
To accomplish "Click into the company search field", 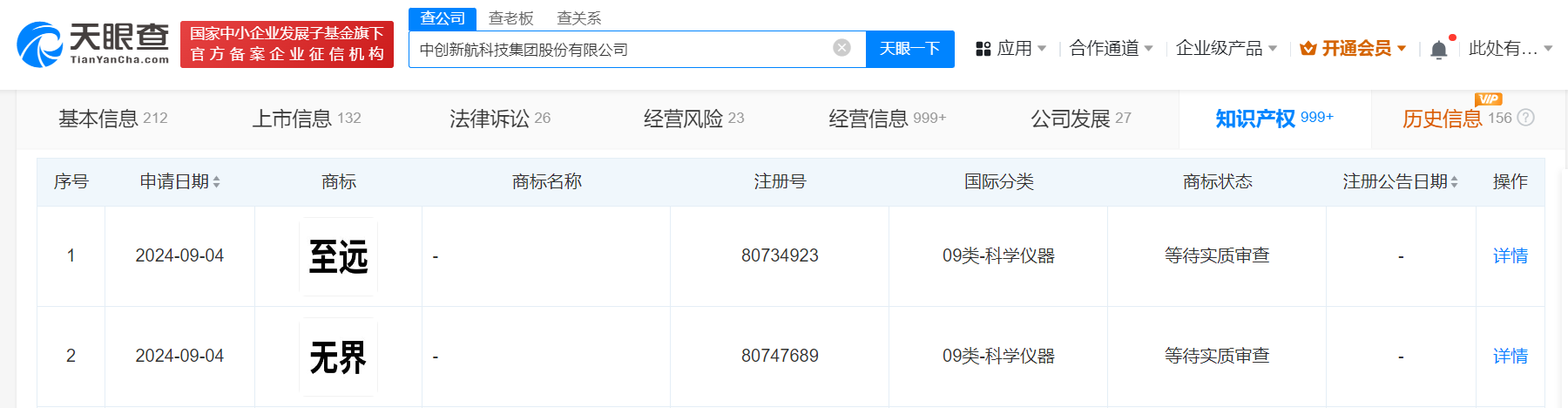I will (618, 50).
